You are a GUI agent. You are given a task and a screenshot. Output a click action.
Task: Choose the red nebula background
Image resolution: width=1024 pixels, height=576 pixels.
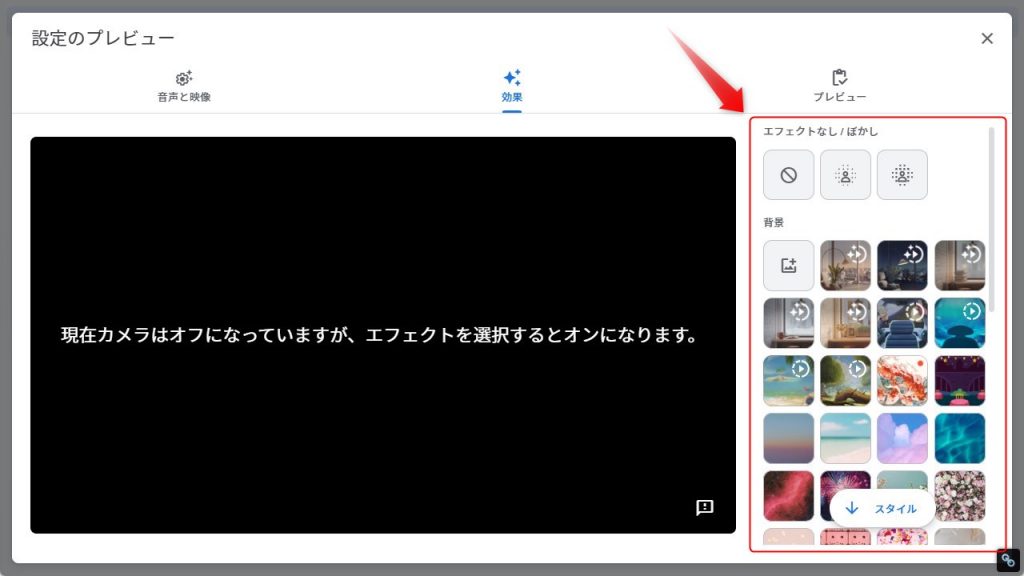788,496
